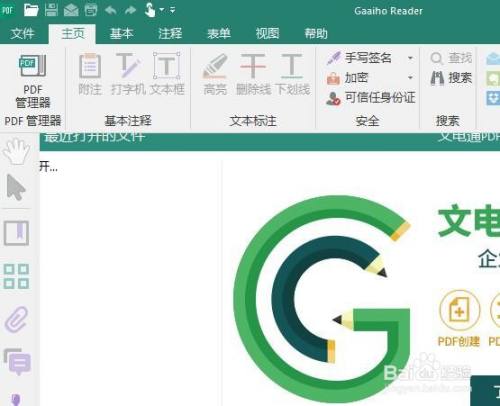Select the 文本框 text box tool
The height and width of the screenshot is (406, 500).
point(167,74)
